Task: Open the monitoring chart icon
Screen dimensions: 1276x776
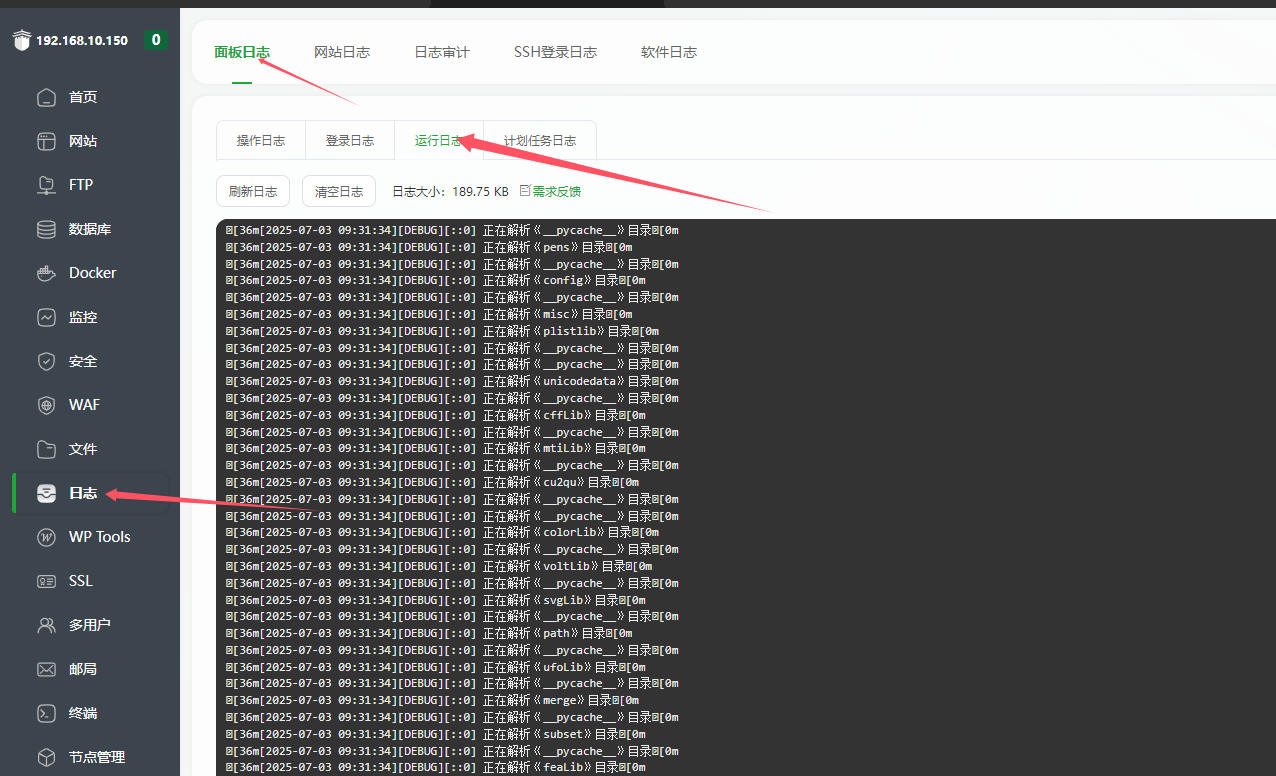Action: [46, 317]
